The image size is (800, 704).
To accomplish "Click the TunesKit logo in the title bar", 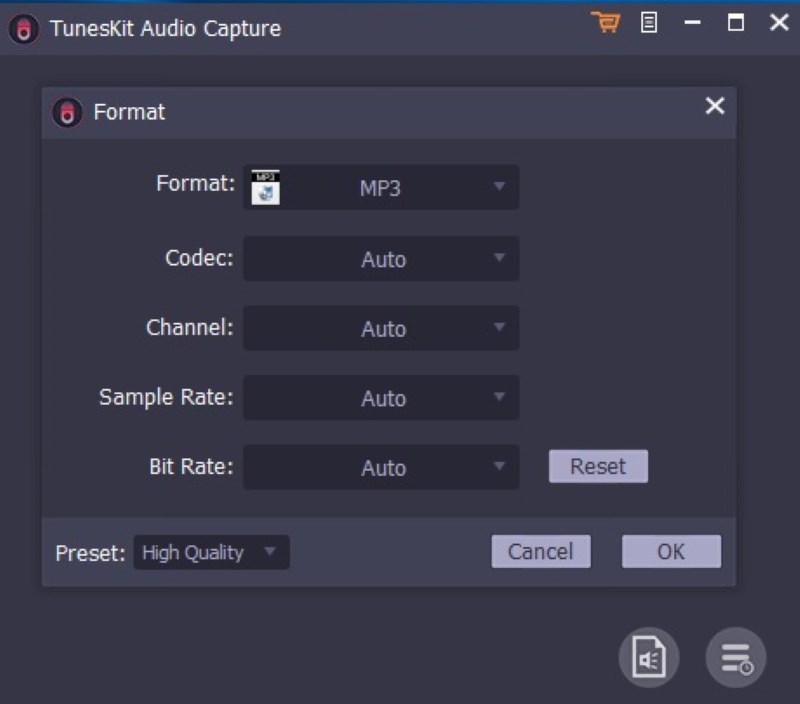I will coord(22,29).
